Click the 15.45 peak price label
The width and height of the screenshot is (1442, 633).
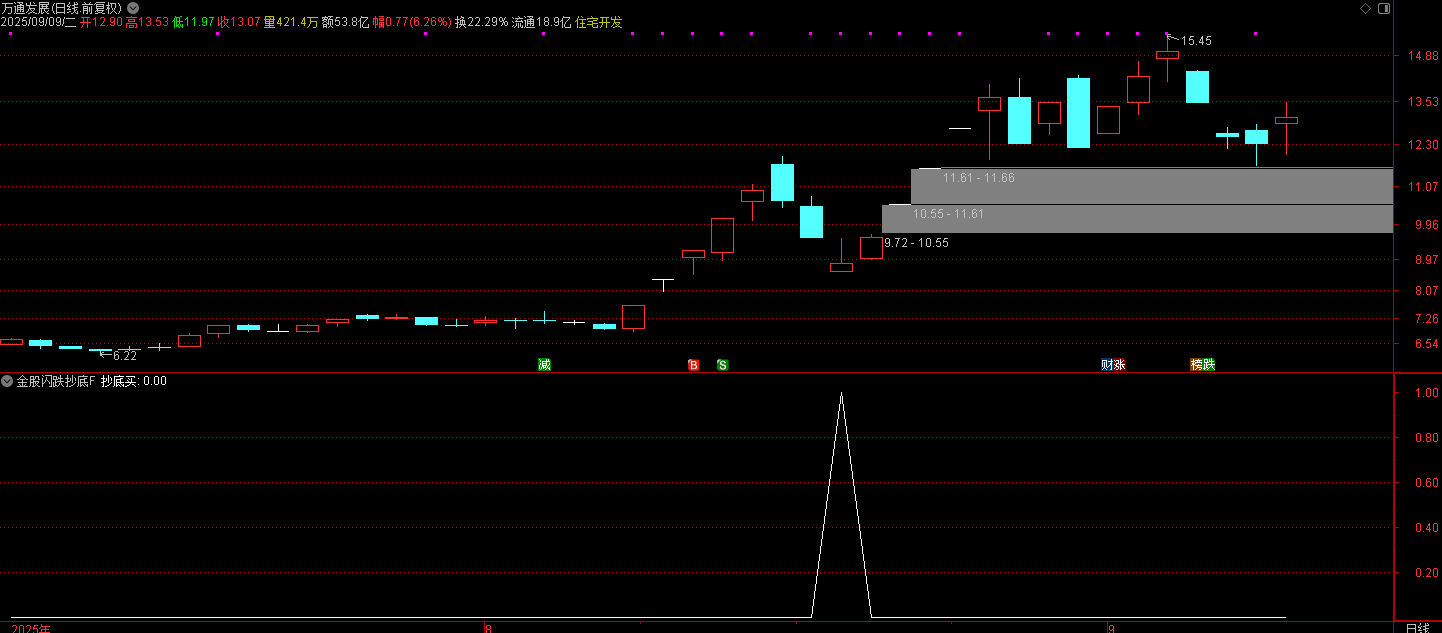(1196, 41)
